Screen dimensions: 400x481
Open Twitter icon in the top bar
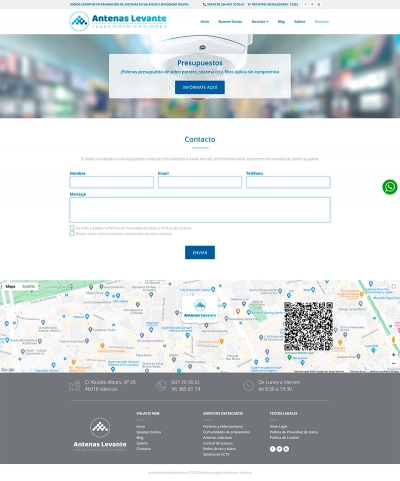point(312,4)
